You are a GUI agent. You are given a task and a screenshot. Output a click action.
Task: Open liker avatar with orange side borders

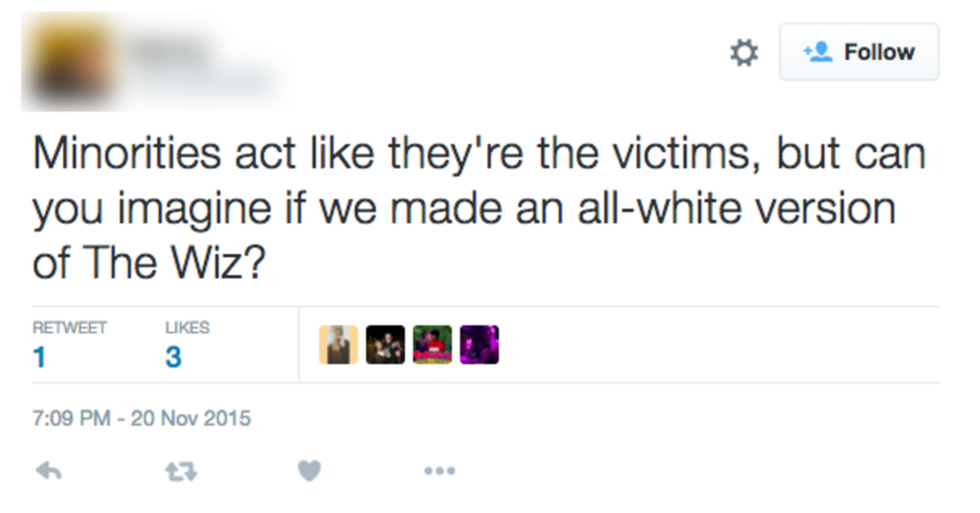pyautogui.click(x=338, y=345)
